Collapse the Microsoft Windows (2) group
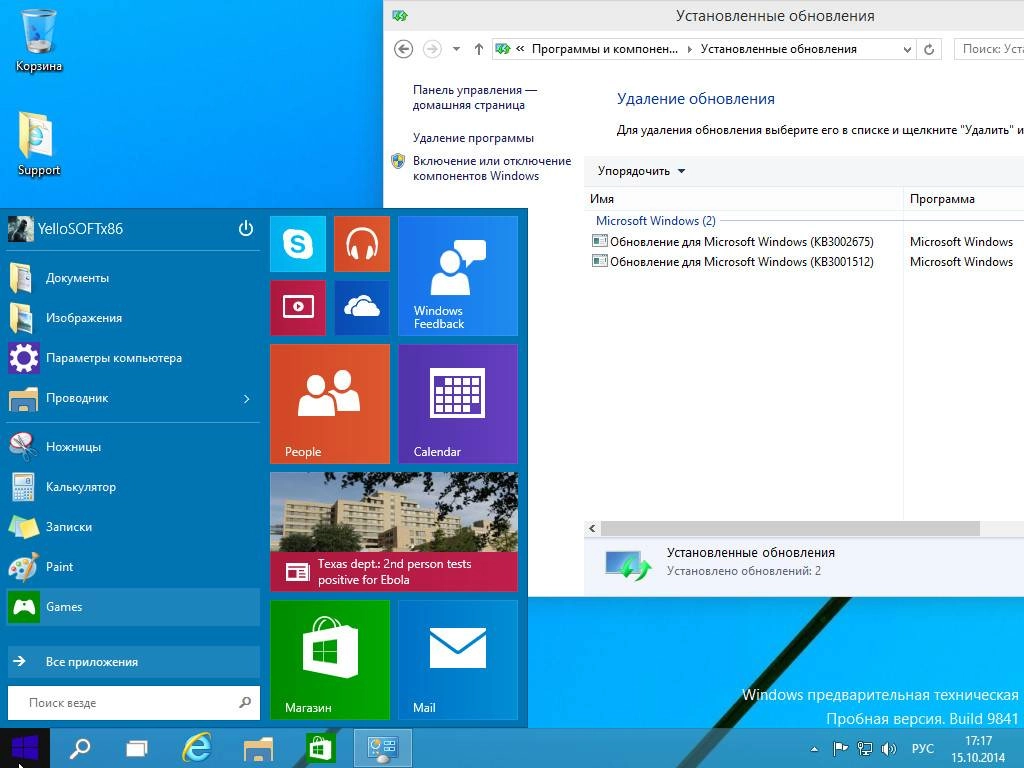1024x768 pixels. (656, 221)
